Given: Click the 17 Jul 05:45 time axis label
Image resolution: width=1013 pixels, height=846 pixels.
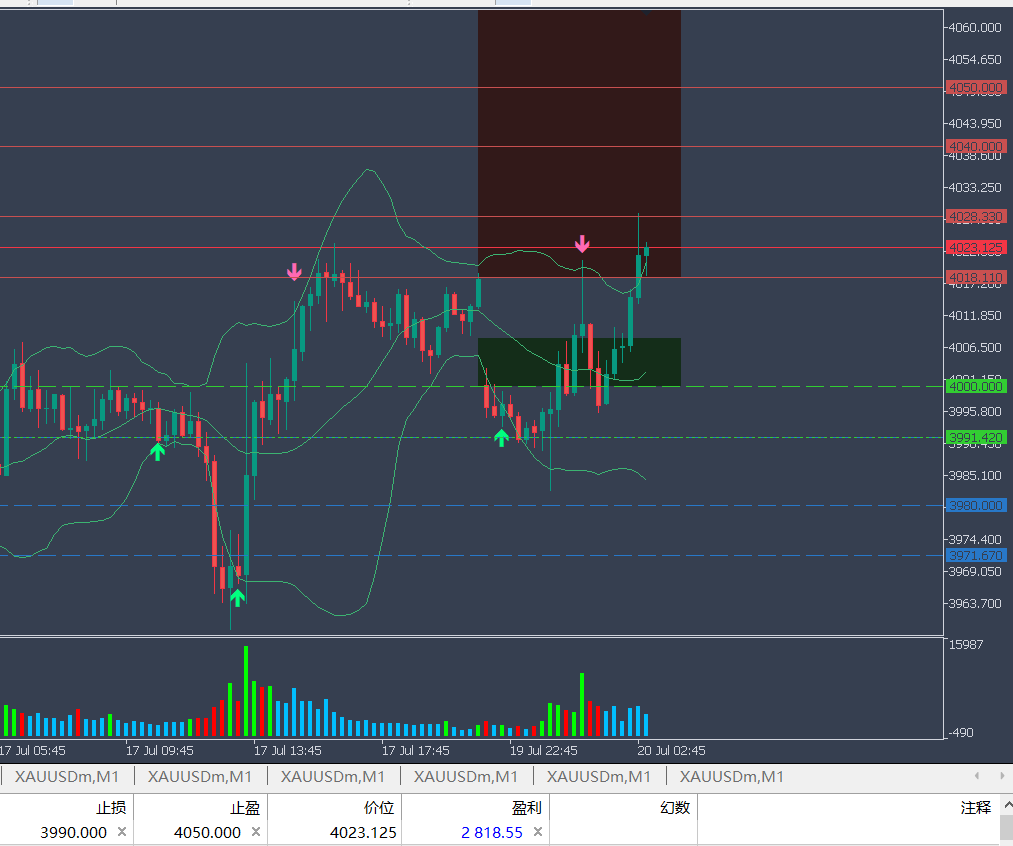Looking at the screenshot, I should [32, 750].
